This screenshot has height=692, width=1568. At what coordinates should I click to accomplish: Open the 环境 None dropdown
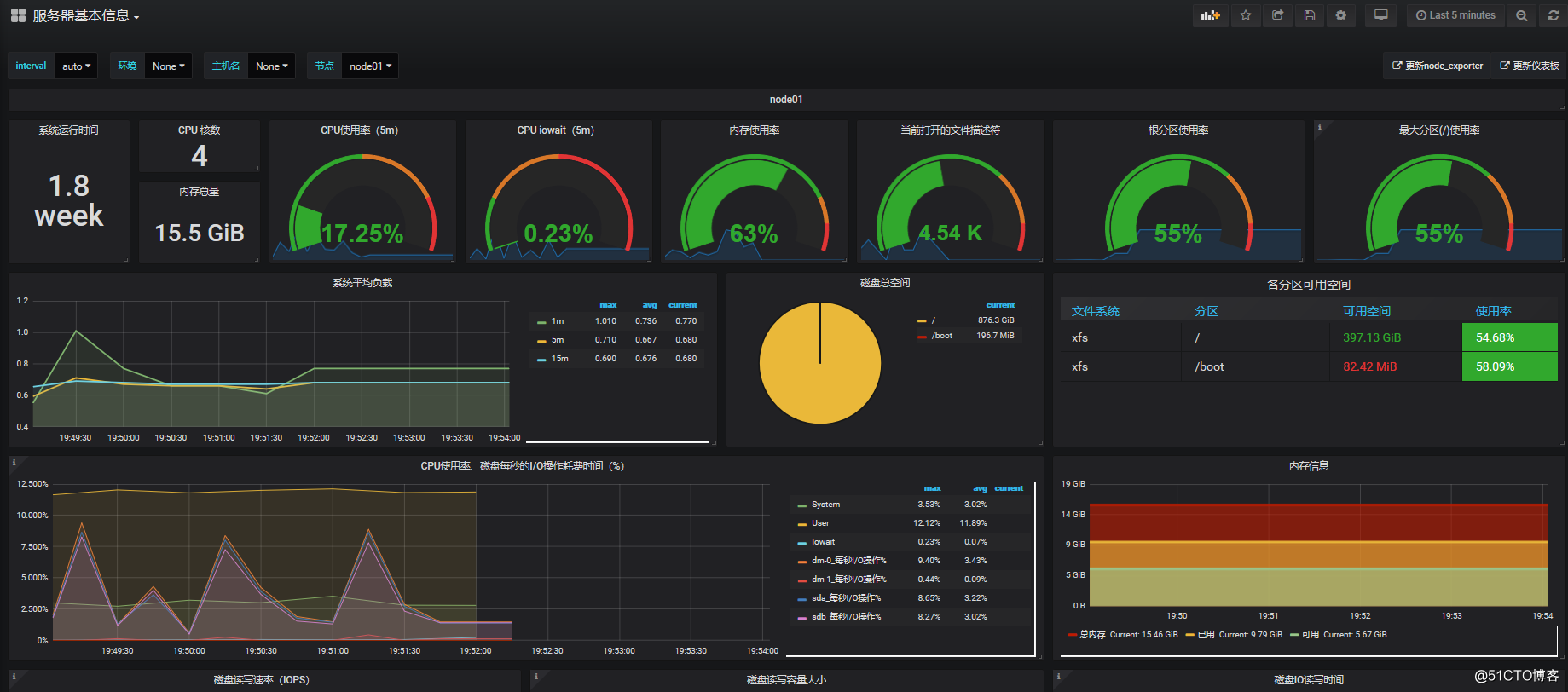(x=168, y=66)
